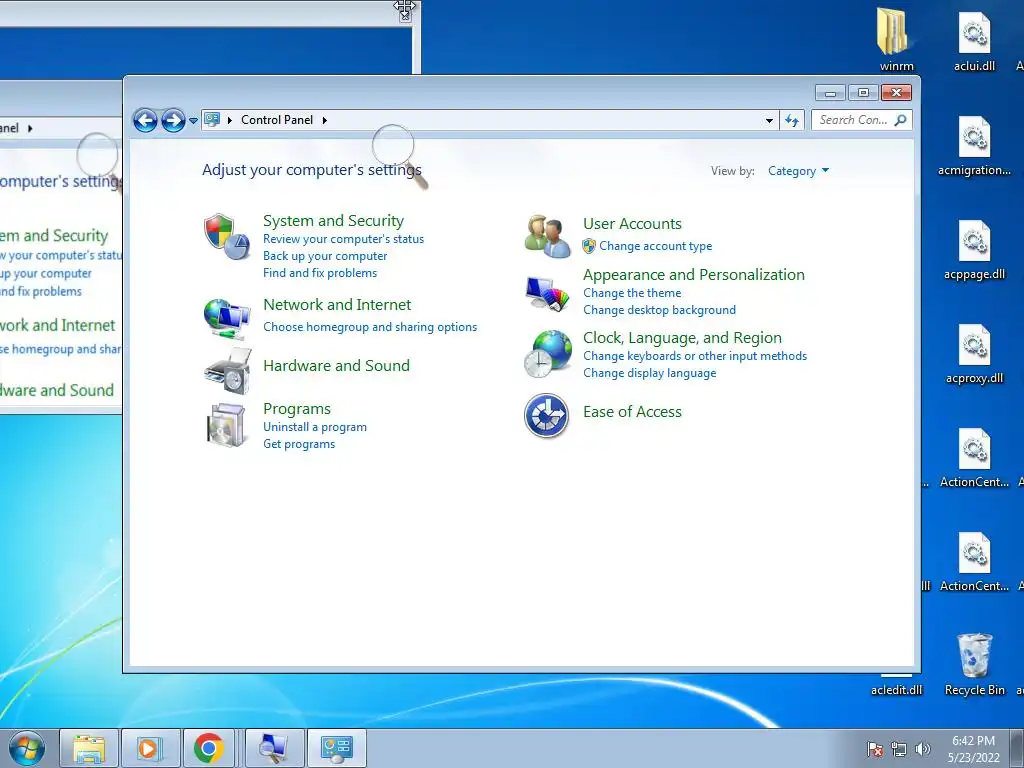Open Clock, Language, and Region globe icon
This screenshot has width=1024, height=768.
tap(547, 353)
